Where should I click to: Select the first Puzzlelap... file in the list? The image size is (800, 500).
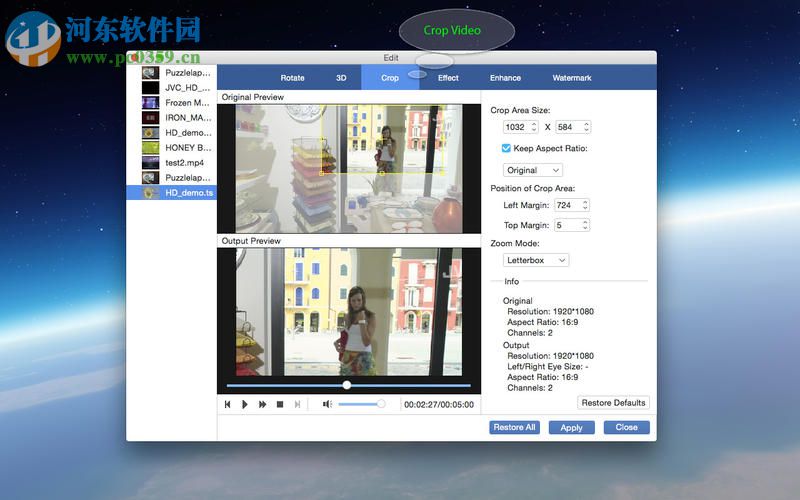pyautogui.click(x=171, y=72)
